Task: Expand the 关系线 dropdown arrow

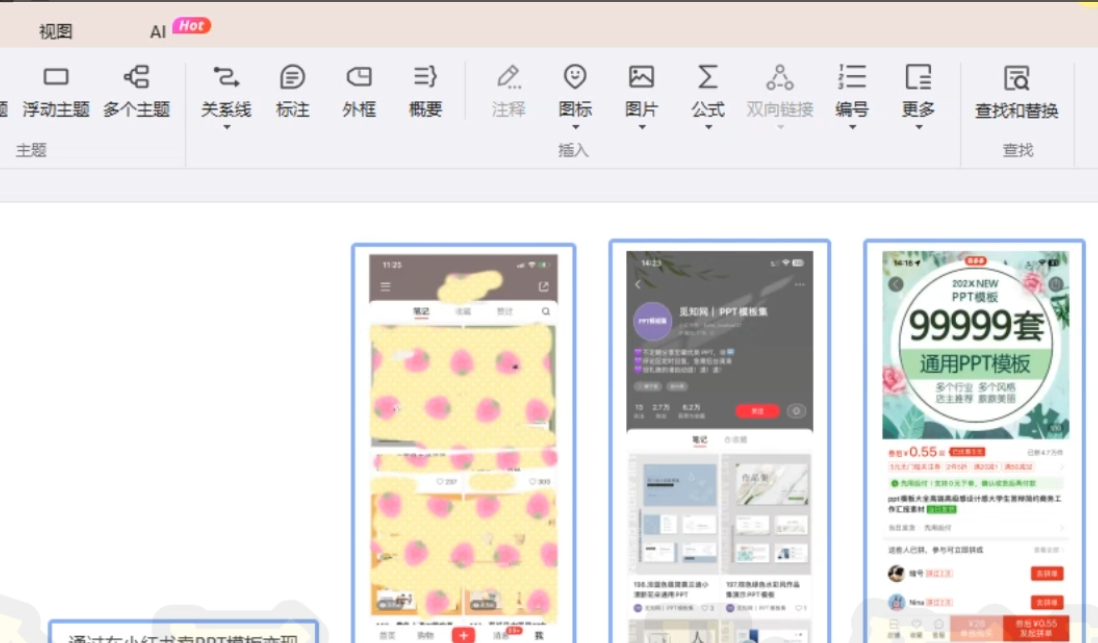Action: pyautogui.click(x=226, y=128)
